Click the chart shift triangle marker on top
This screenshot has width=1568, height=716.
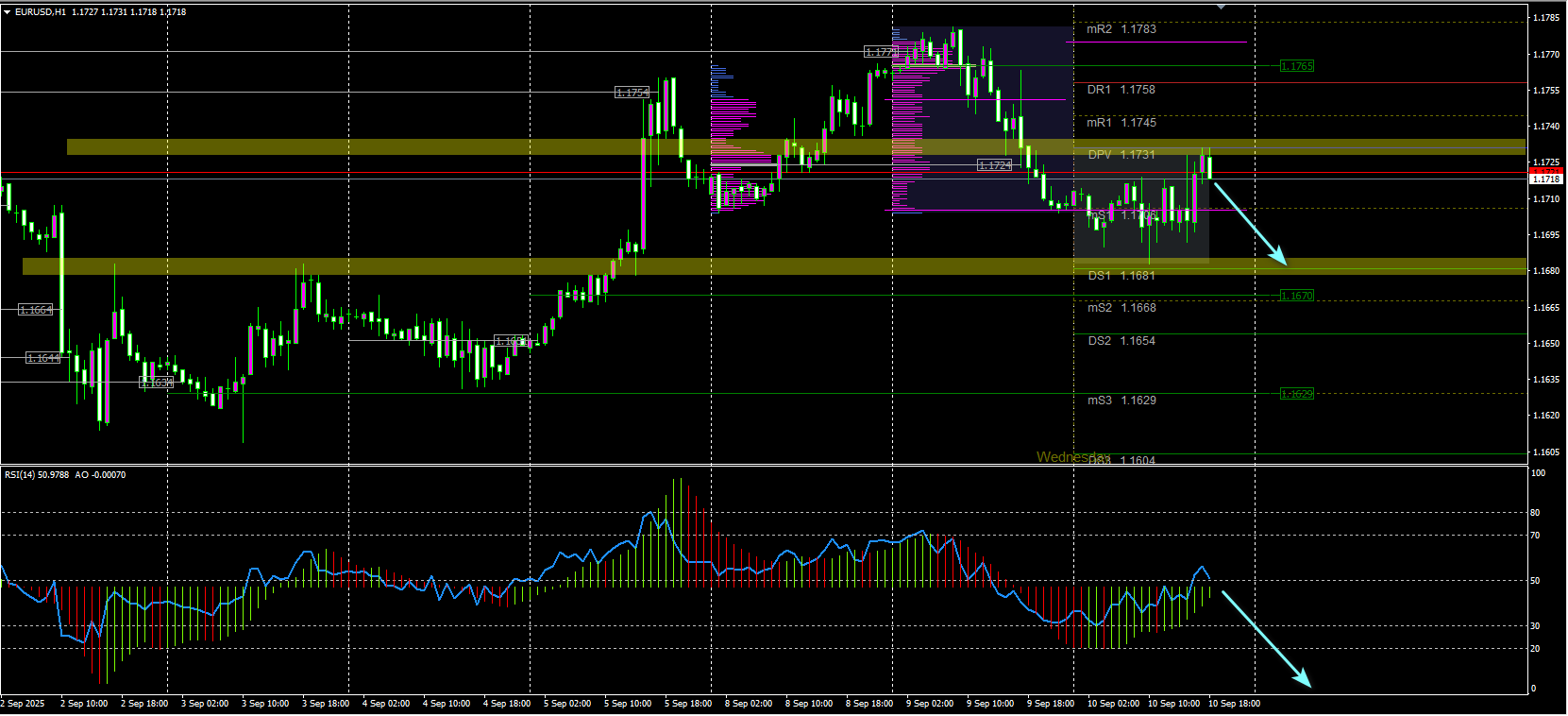pos(1221,7)
